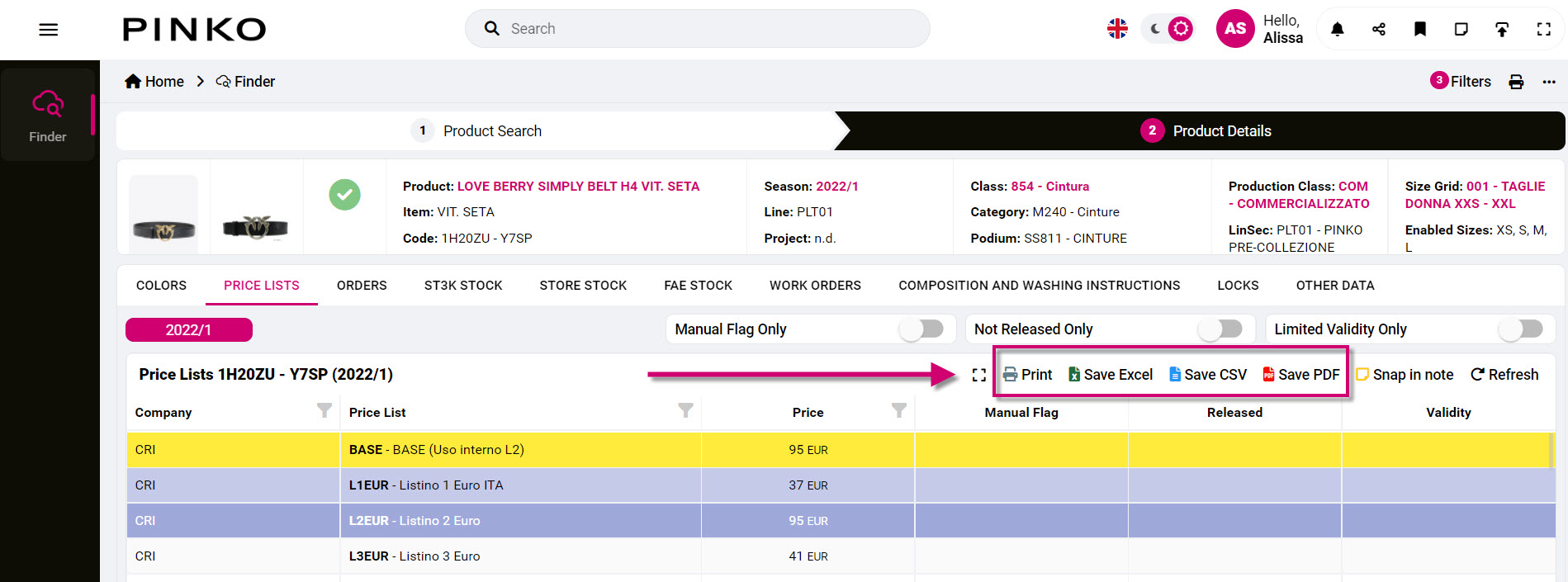The width and height of the screenshot is (1568, 582).
Task: Open the hamburger menu
Action: click(x=49, y=30)
